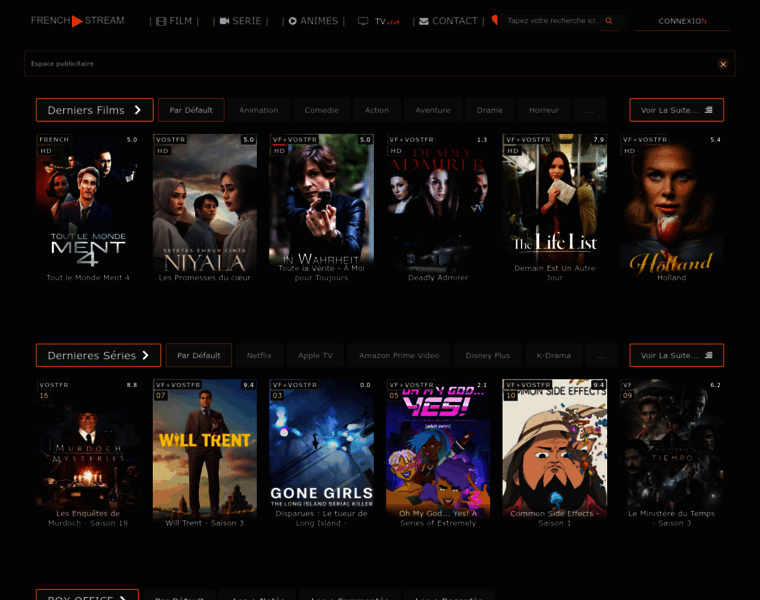Select the Horreur film filter
The height and width of the screenshot is (600, 760).
(544, 110)
